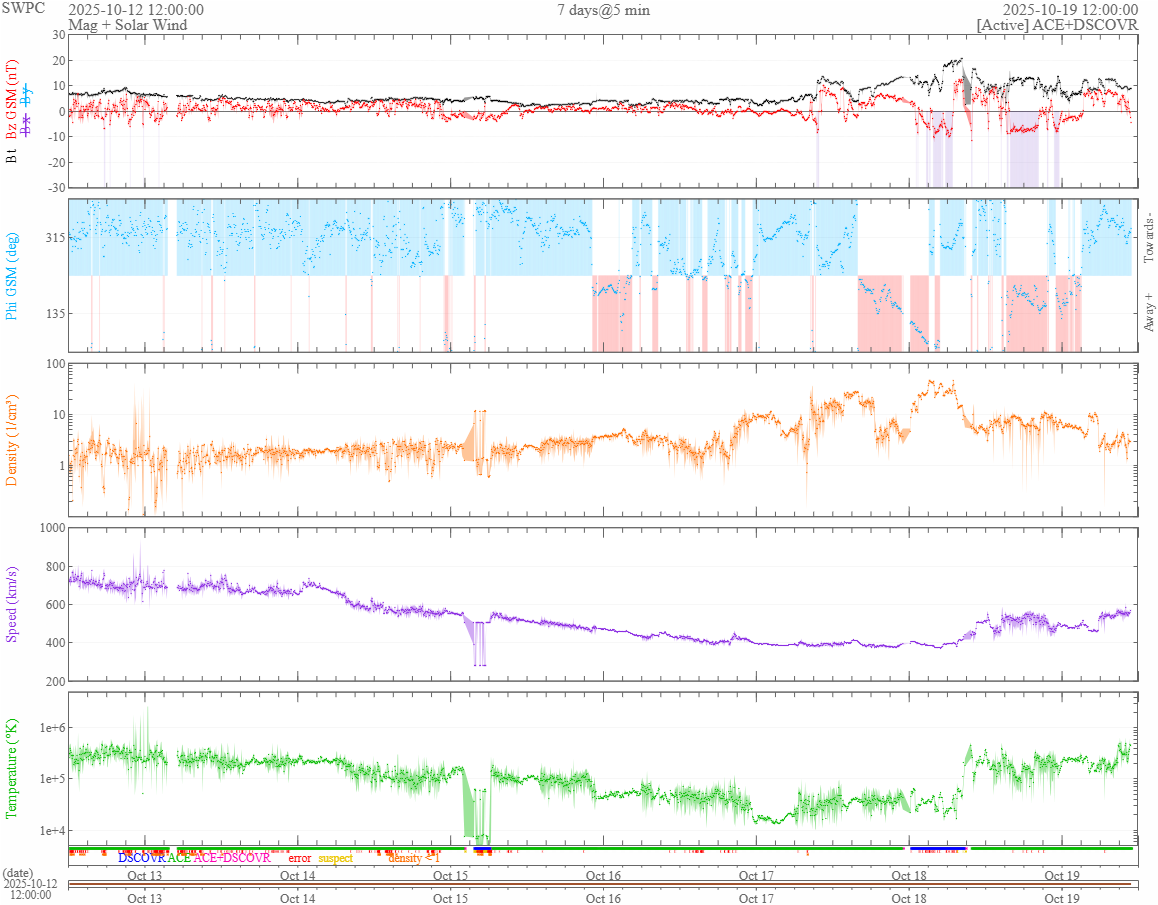Click the 800 tick on Speed axis

coord(55,567)
